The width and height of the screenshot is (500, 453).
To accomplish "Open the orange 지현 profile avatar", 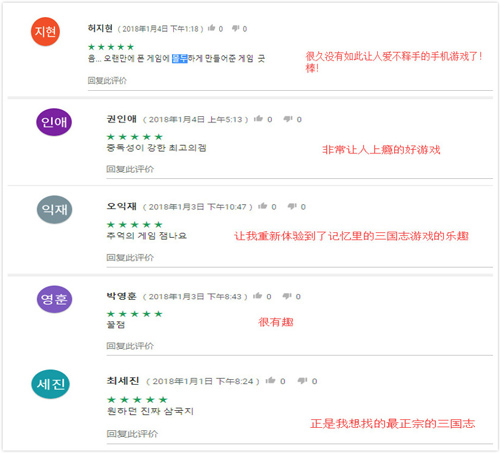I will click(45, 32).
